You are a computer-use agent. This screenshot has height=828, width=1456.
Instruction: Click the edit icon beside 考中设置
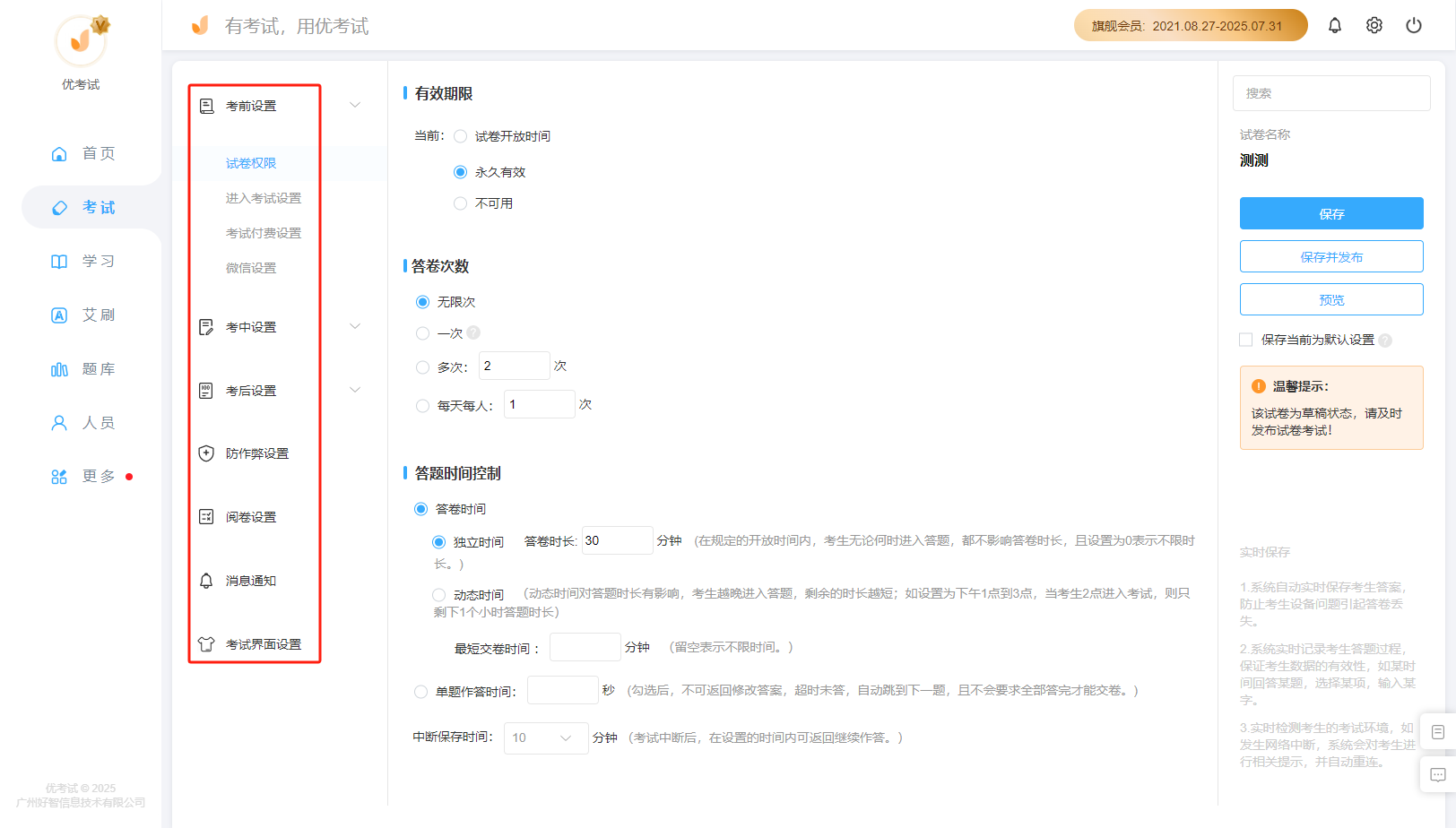(x=206, y=327)
